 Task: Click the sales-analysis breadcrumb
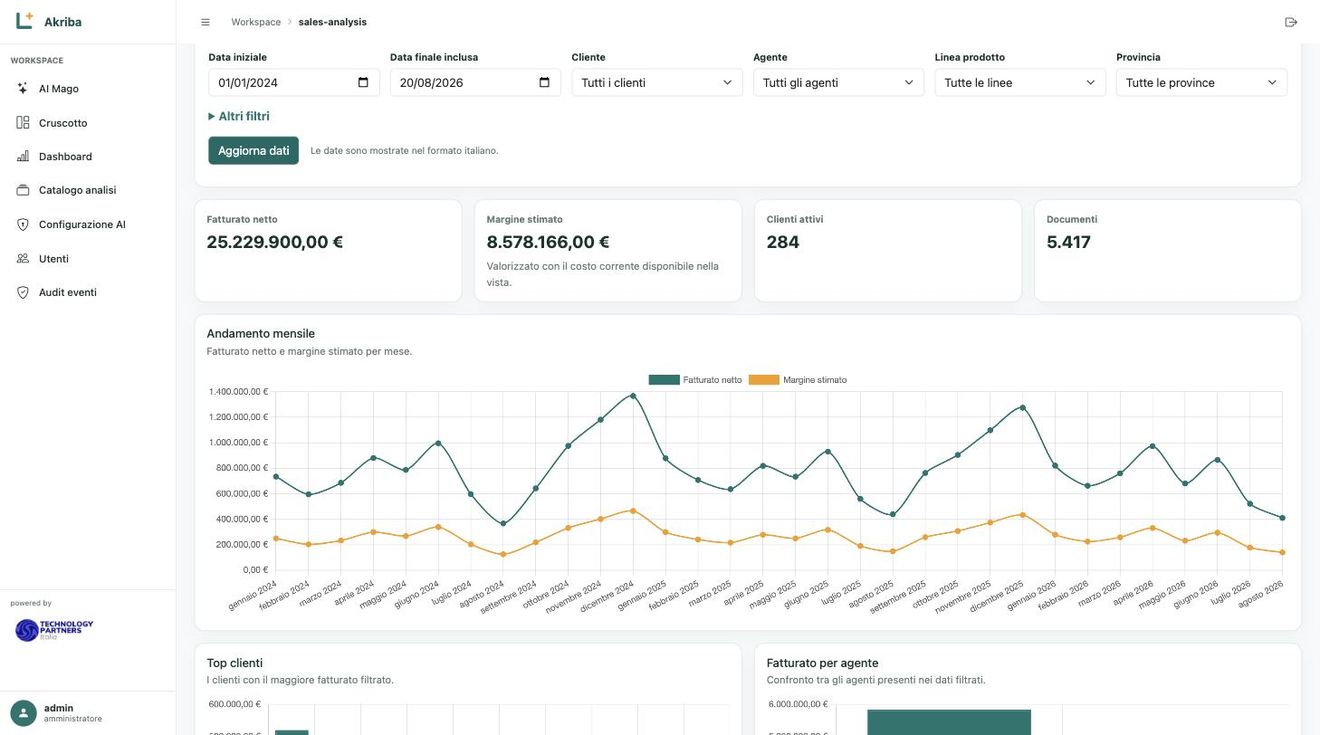[332, 22]
